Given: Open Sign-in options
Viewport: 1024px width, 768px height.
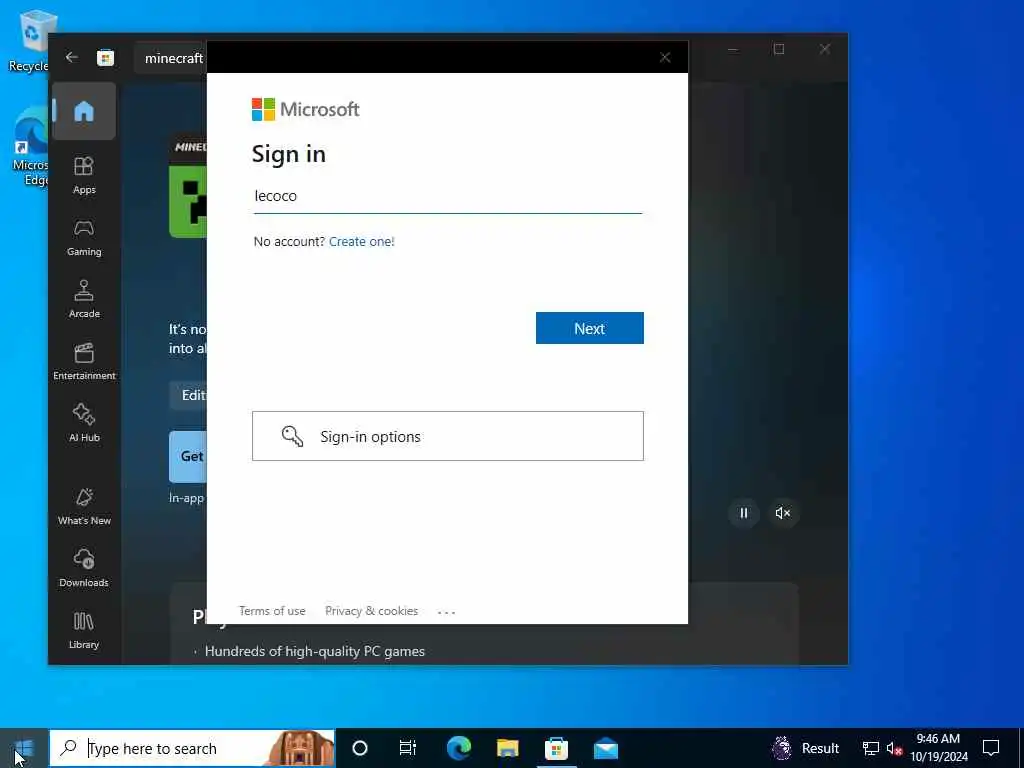Looking at the screenshot, I should [x=447, y=436].
